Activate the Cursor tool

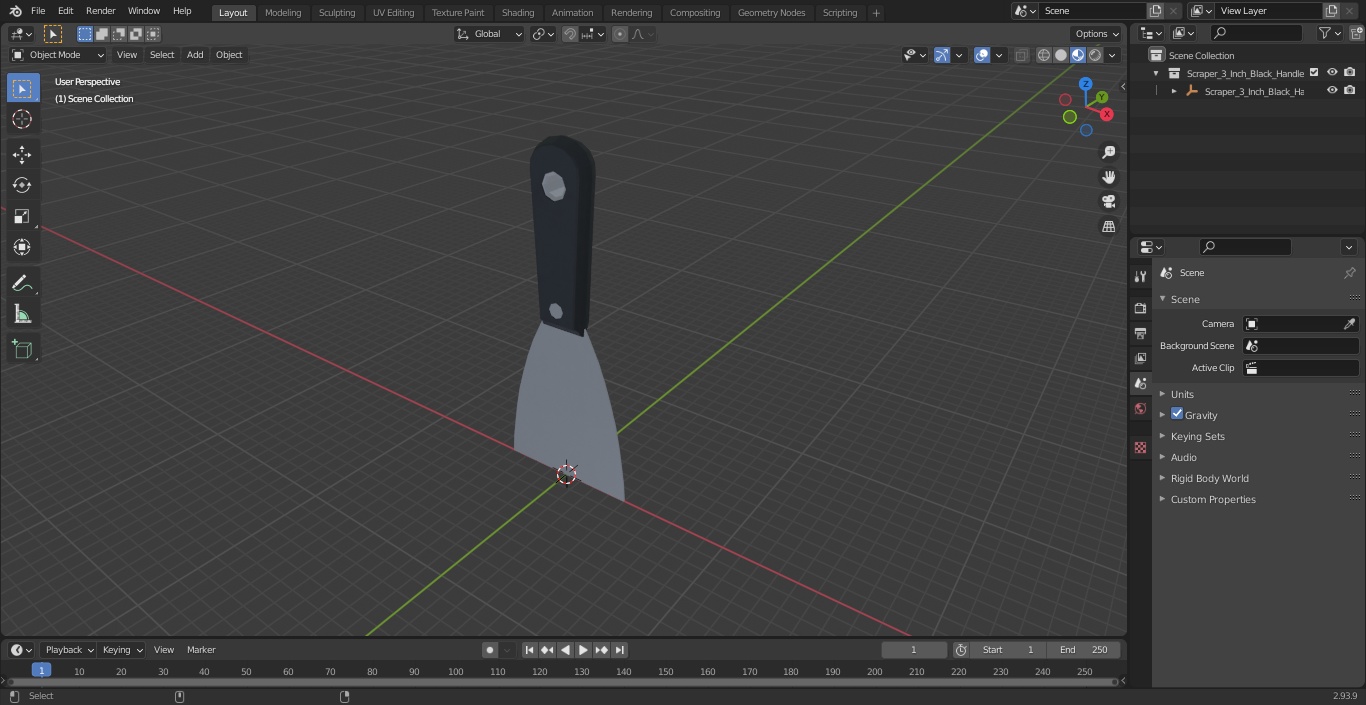click(22, 119)
